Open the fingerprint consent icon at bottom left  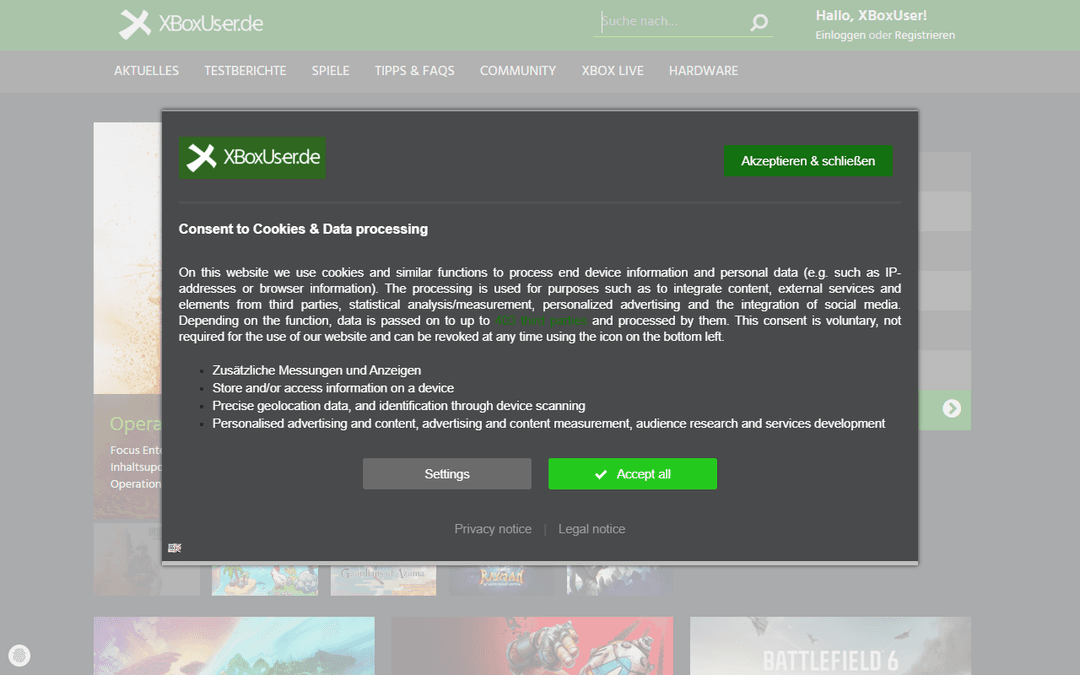tap(19, 655)
